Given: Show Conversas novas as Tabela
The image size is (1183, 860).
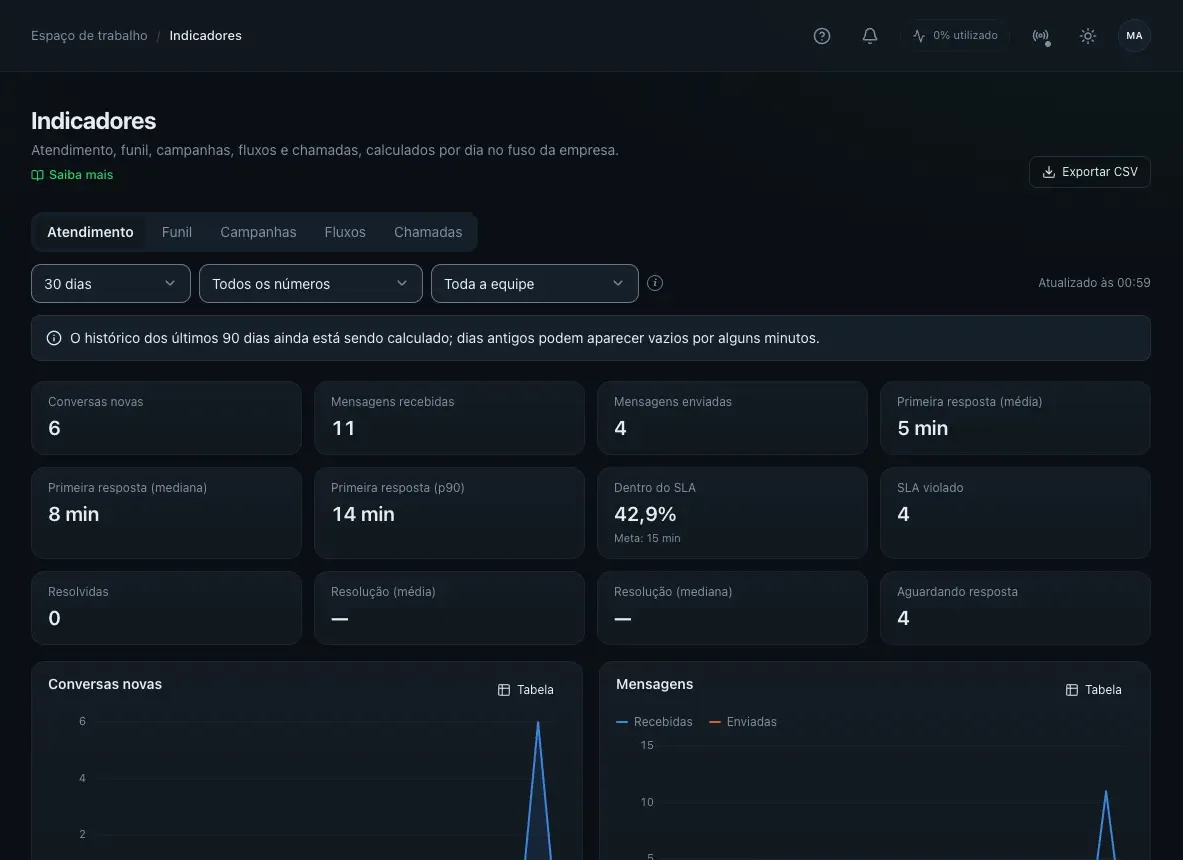Looking at the screenshot, I should [526, 690].
